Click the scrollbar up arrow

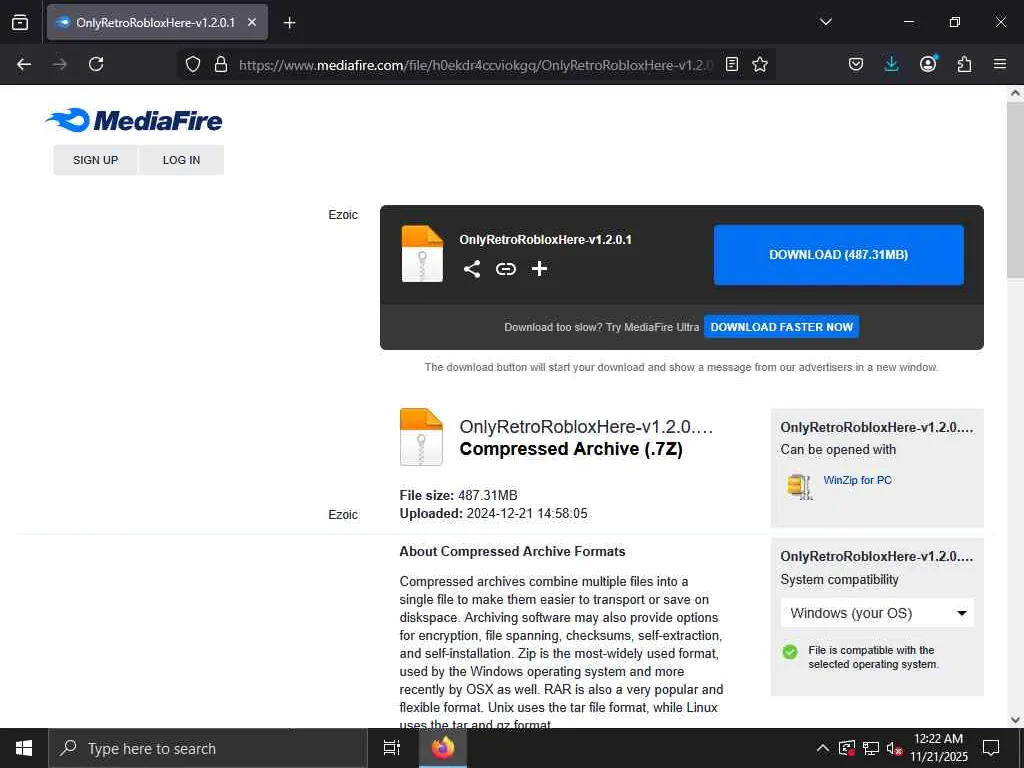(x=1015, y=93)
